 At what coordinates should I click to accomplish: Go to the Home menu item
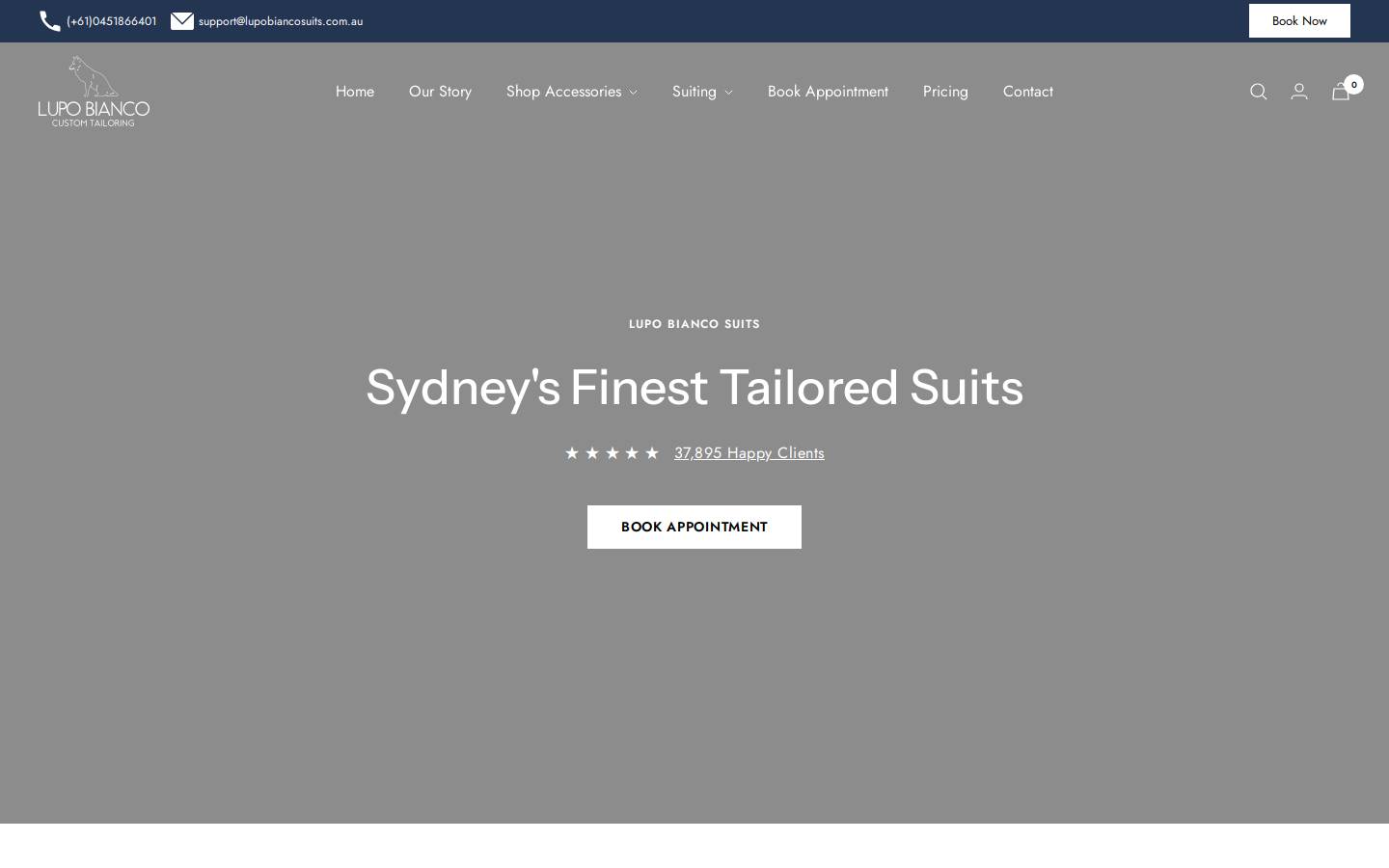[x=355, y=92]
